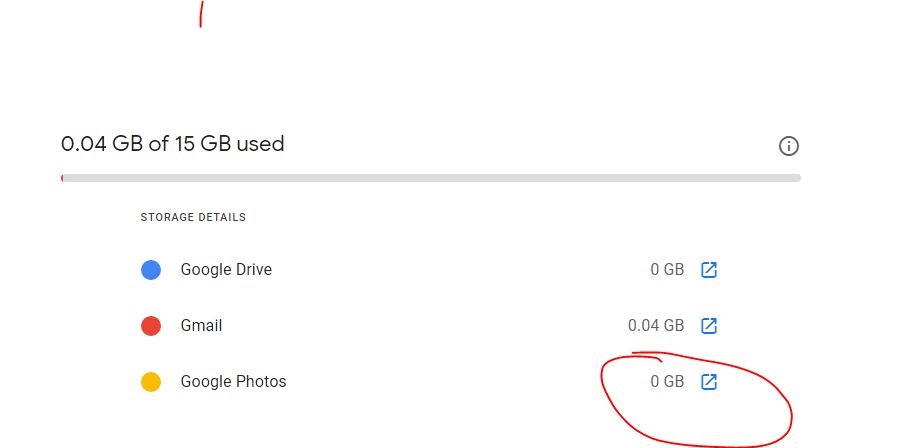This screenshot has height=448, width=909.
Task: Click the yellow Google Photos dot
Action: (151, 382)
